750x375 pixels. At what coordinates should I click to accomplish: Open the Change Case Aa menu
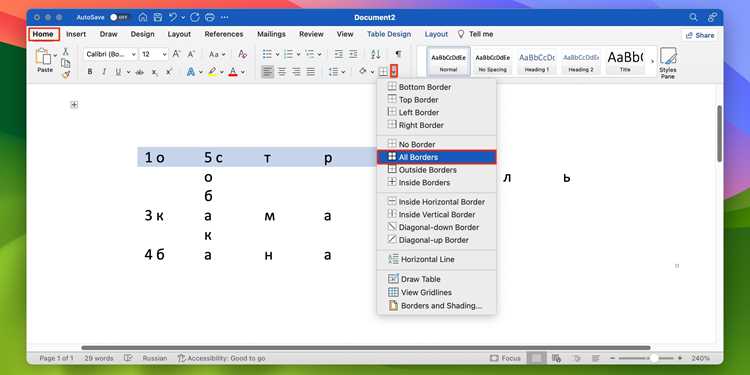(x=217, y=55)
